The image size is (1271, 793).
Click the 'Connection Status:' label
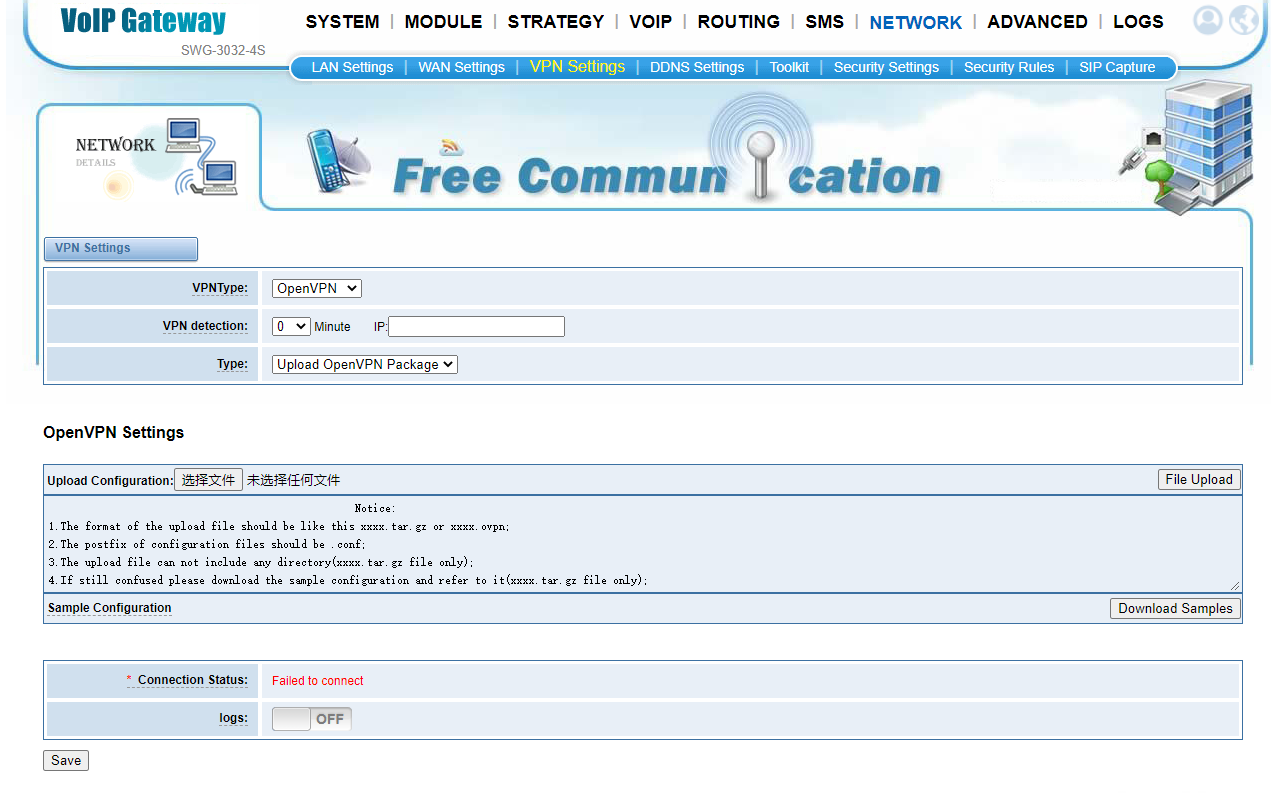click(x=193, y=680)
